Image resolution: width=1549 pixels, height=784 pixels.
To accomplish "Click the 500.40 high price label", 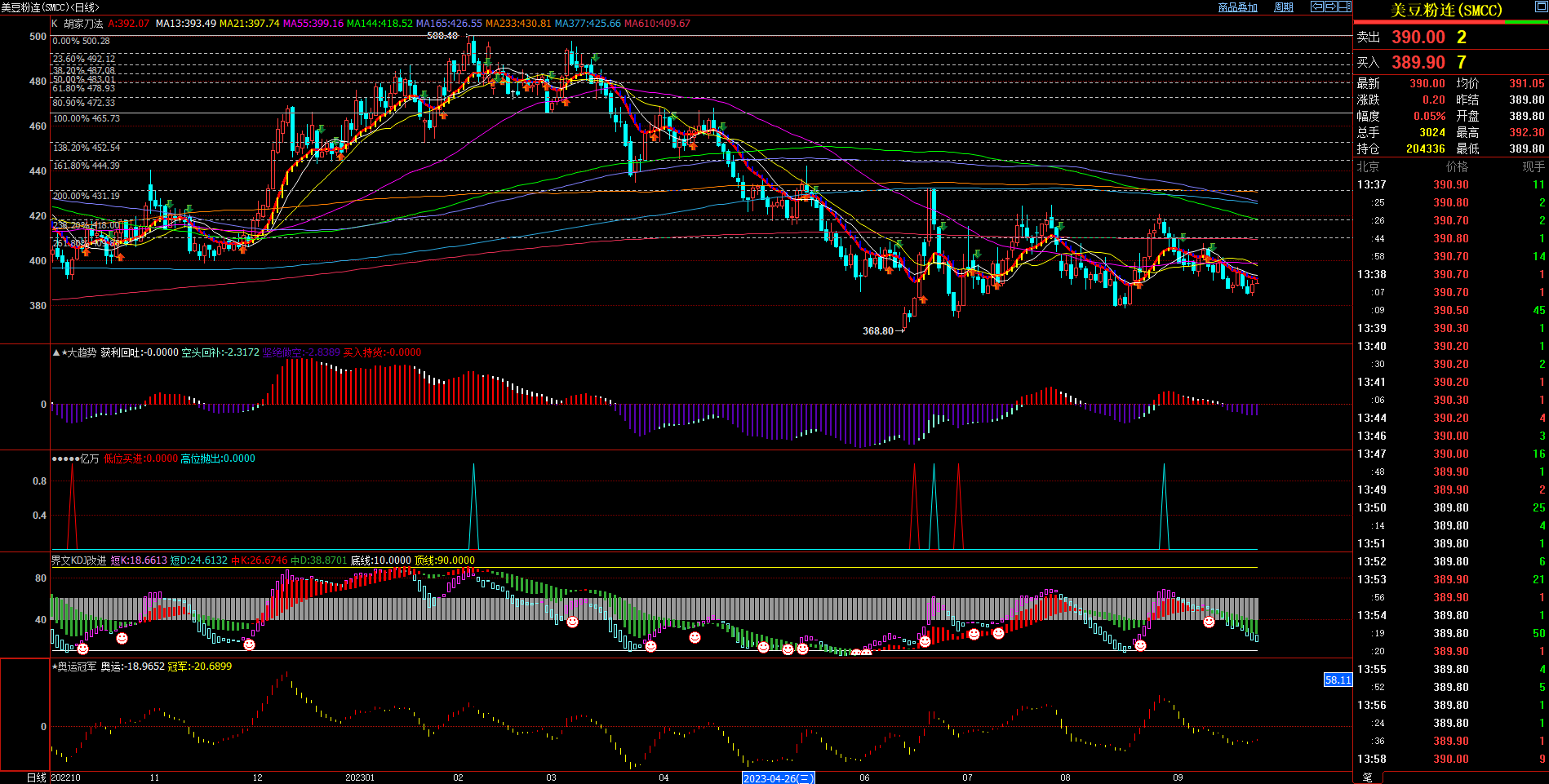I will coord(442,36).
